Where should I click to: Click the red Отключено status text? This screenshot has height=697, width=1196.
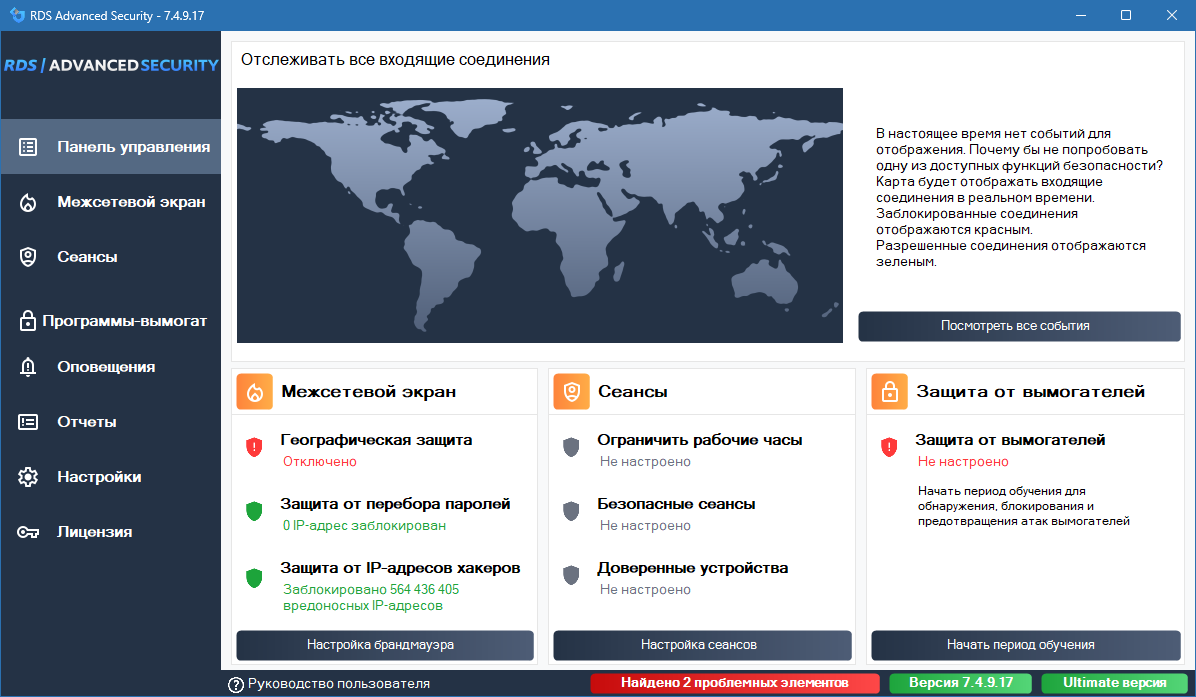[x=320, y=461]
